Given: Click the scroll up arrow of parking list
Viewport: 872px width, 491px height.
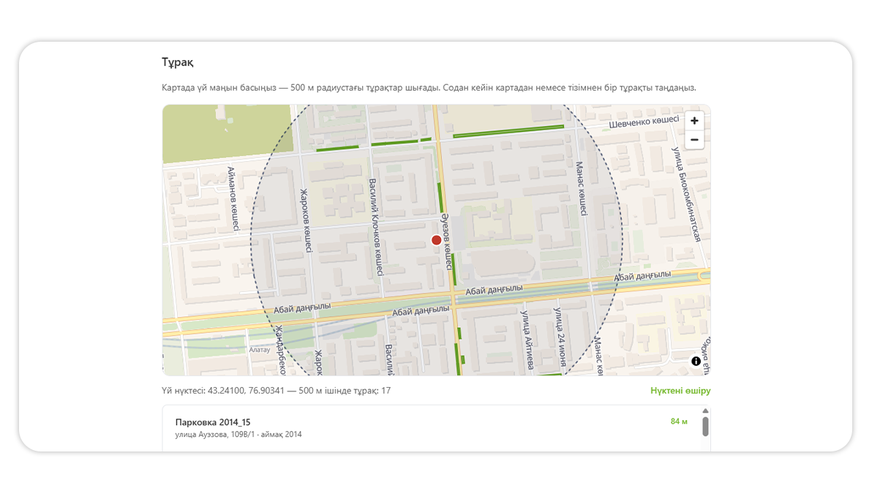Looking at the screenshot, I should click(x=705, y=411).
